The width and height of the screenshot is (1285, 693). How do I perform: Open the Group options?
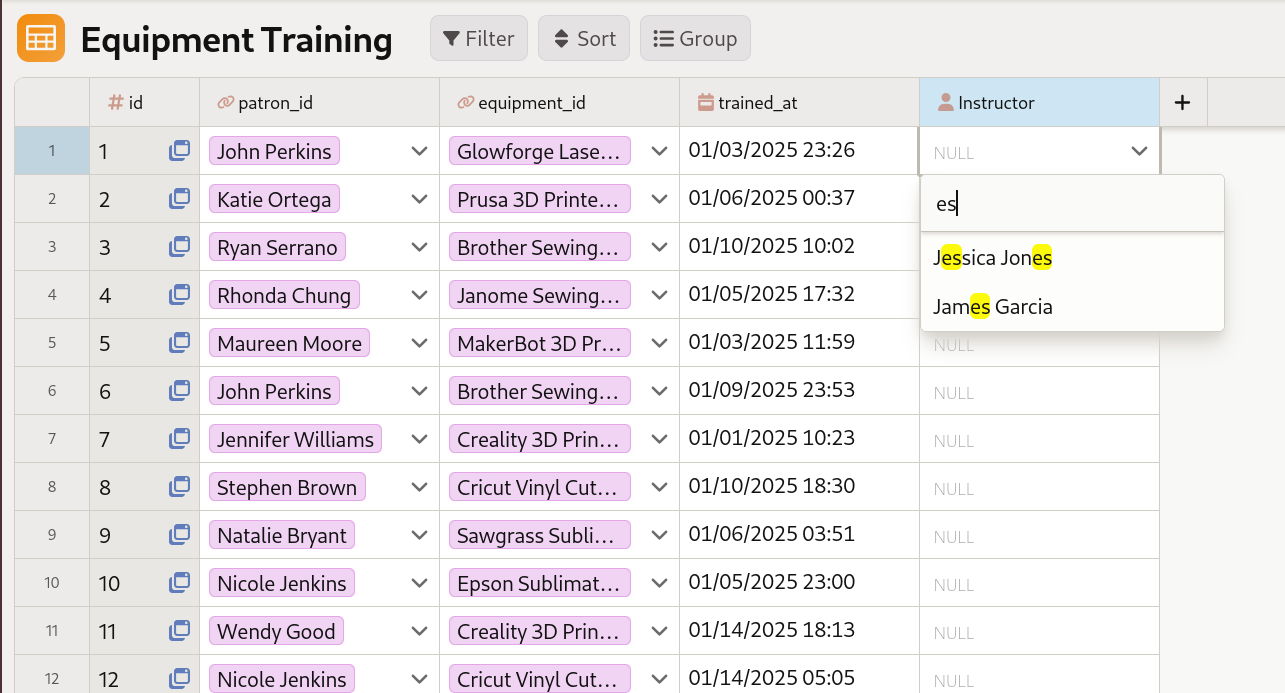[x=695, y=38]
